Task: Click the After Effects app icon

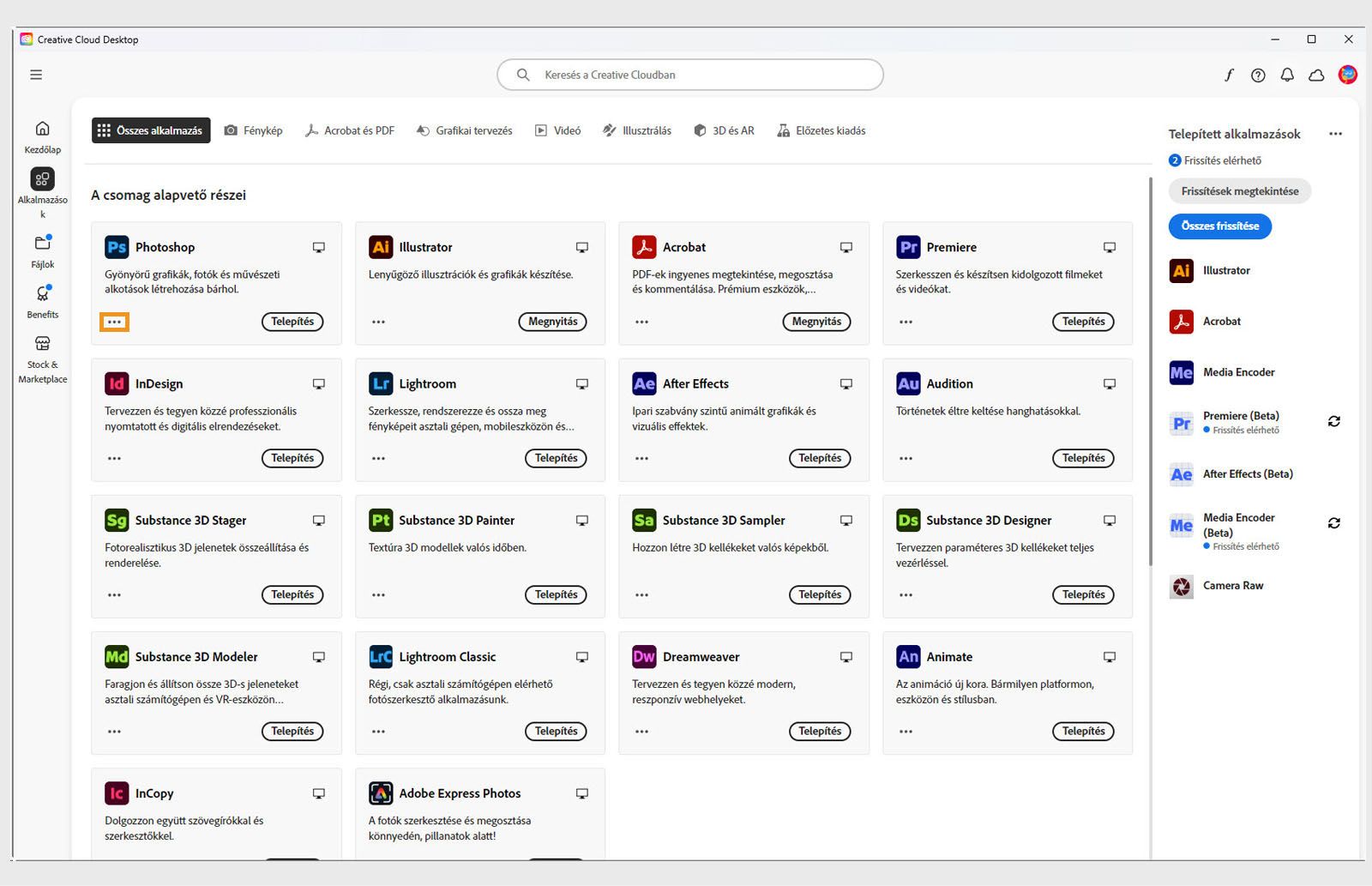Action: coord(644,383)
